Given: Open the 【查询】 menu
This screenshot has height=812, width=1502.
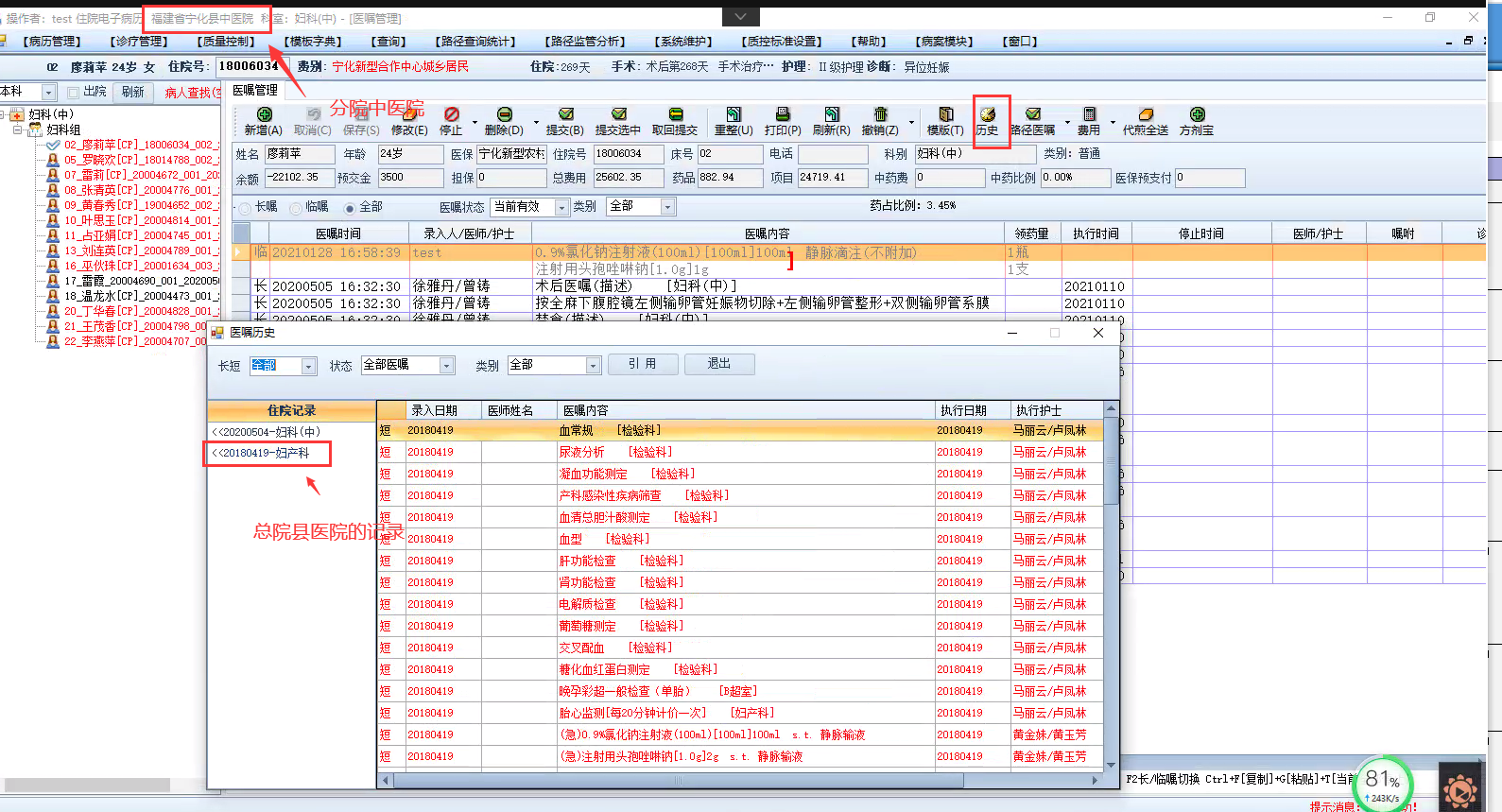Looking at the screenshot, I should [389, 42].
